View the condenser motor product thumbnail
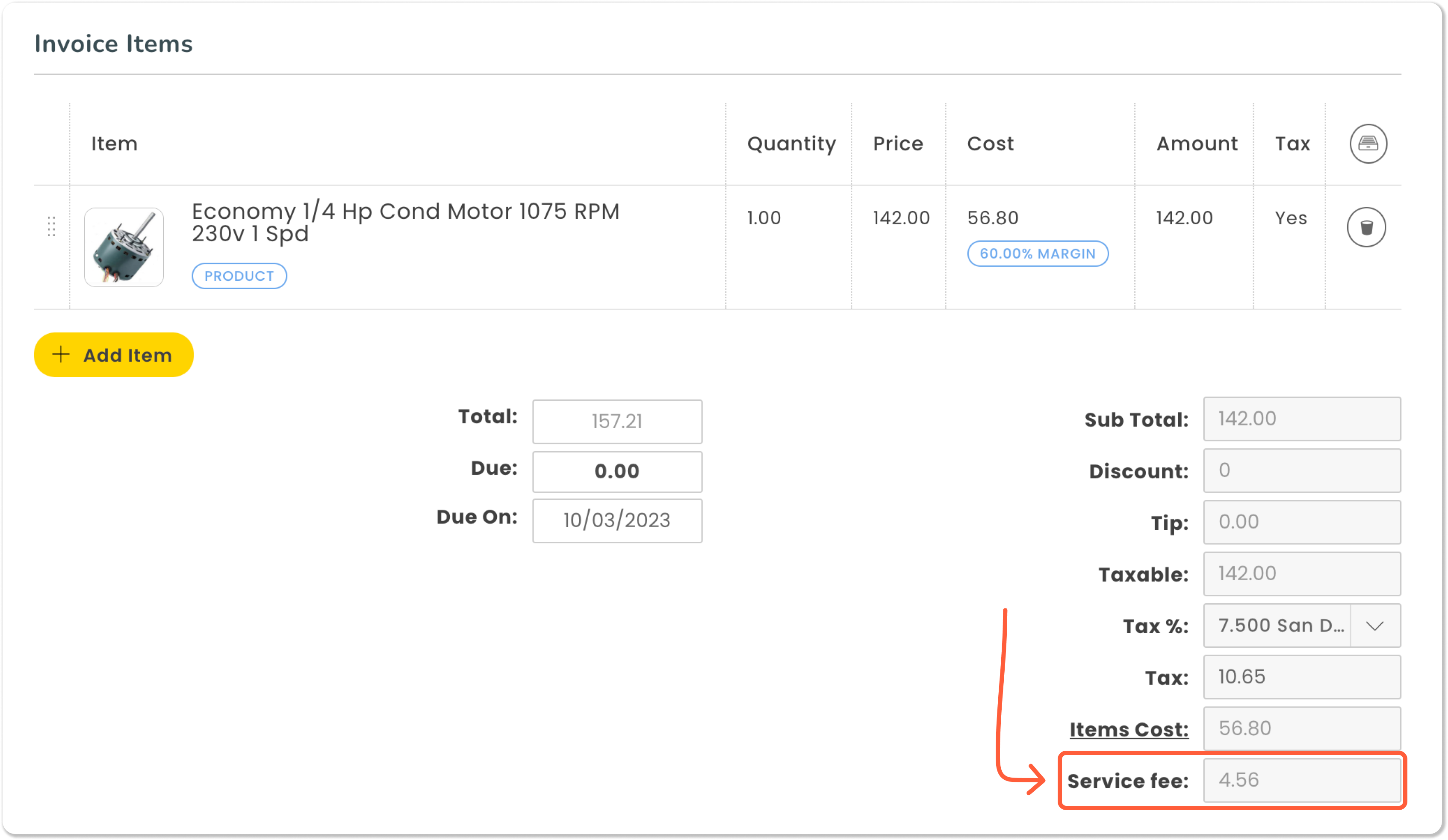Image resolution: width=1448 pixels, height=840 pixels. click(x=124, y=247)
